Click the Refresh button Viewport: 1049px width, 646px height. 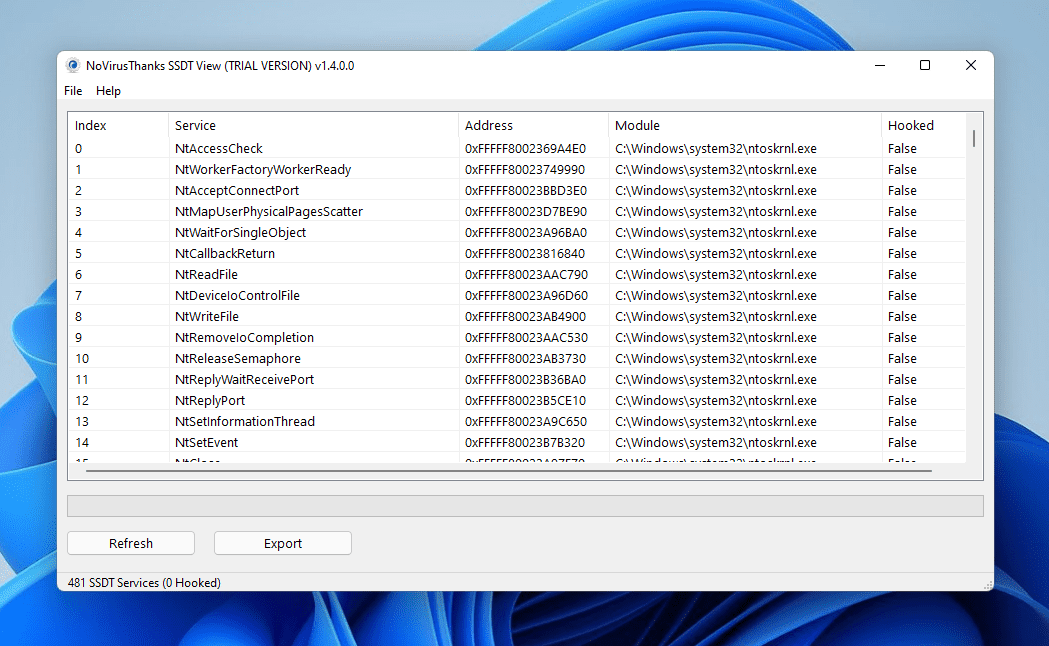point(131,543)
